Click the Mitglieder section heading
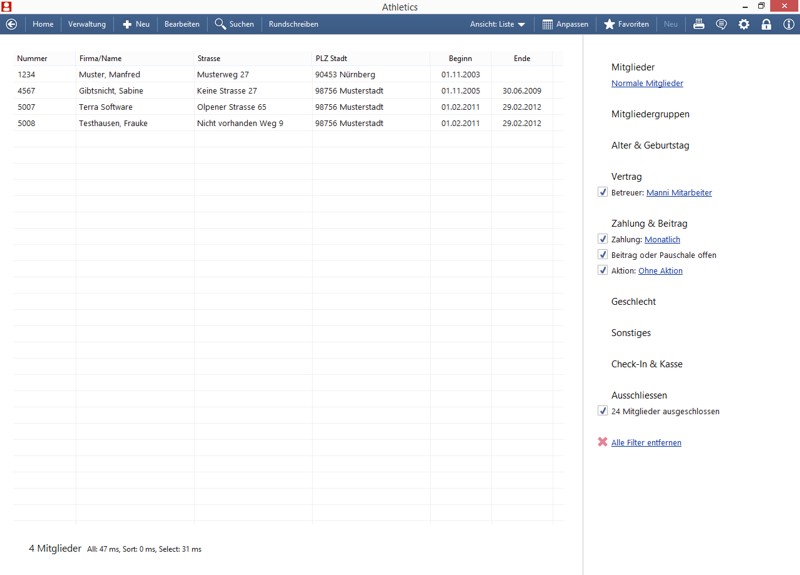This screenshot has height=575, width=800. 633,67
